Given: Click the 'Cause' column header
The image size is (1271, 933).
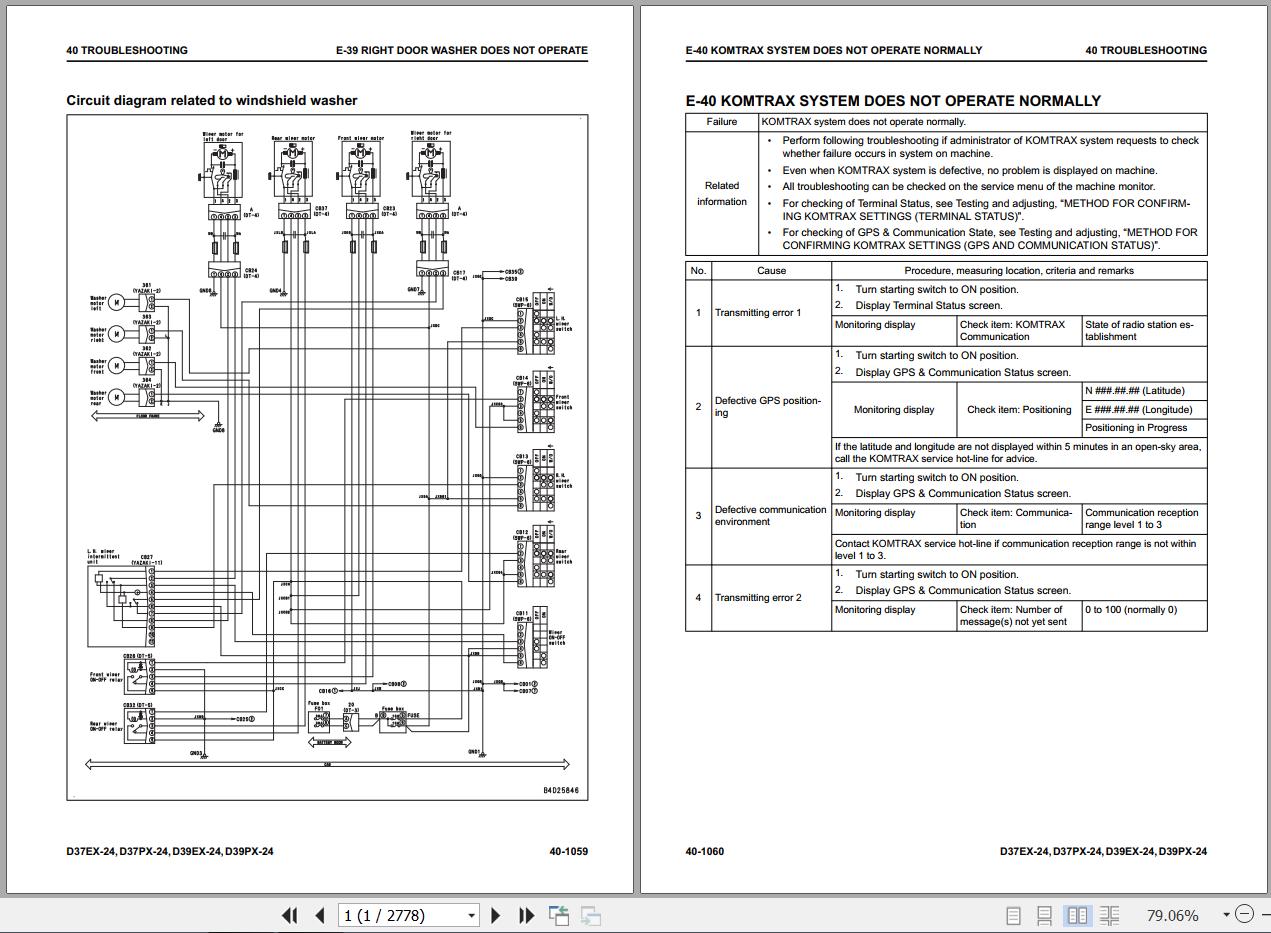Looking at the screenshot, I should [771, 271].
